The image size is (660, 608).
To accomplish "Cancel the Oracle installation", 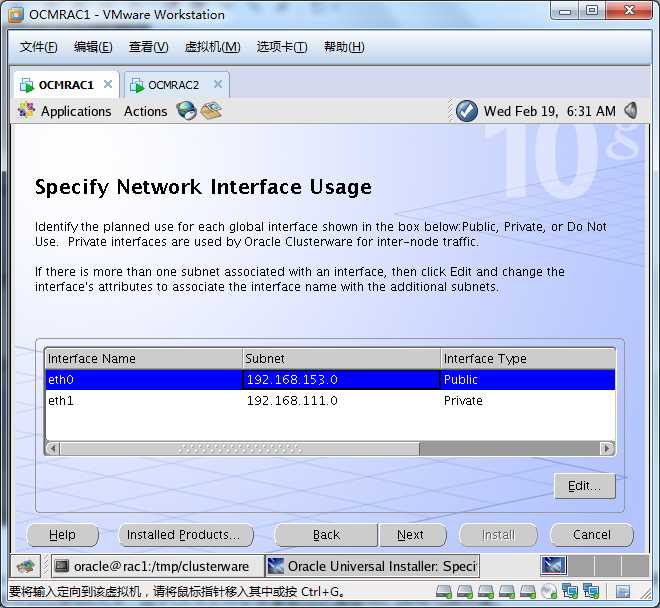I will click(x=591, y=535).
